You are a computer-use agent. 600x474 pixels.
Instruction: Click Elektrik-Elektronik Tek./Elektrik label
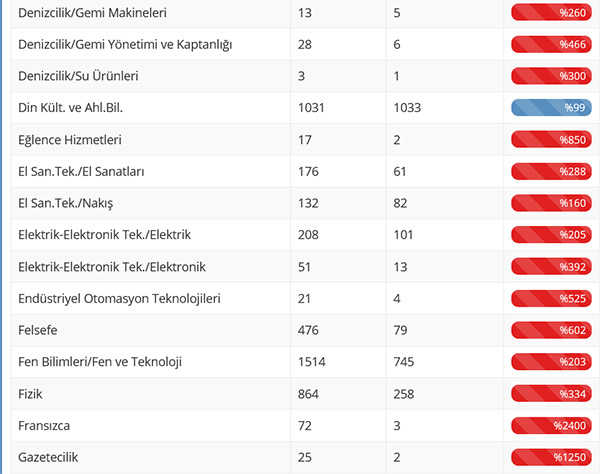pos(104,235)
